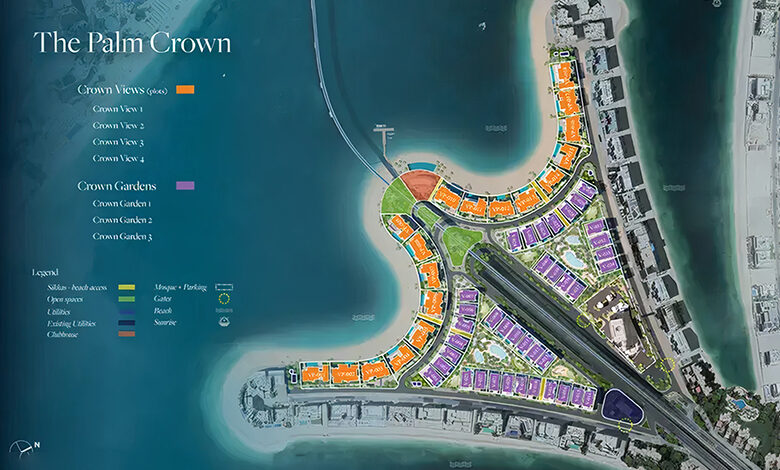Select Crown Garden 3
This screenshot has height=470, width=780.
[x=122, y=236]
